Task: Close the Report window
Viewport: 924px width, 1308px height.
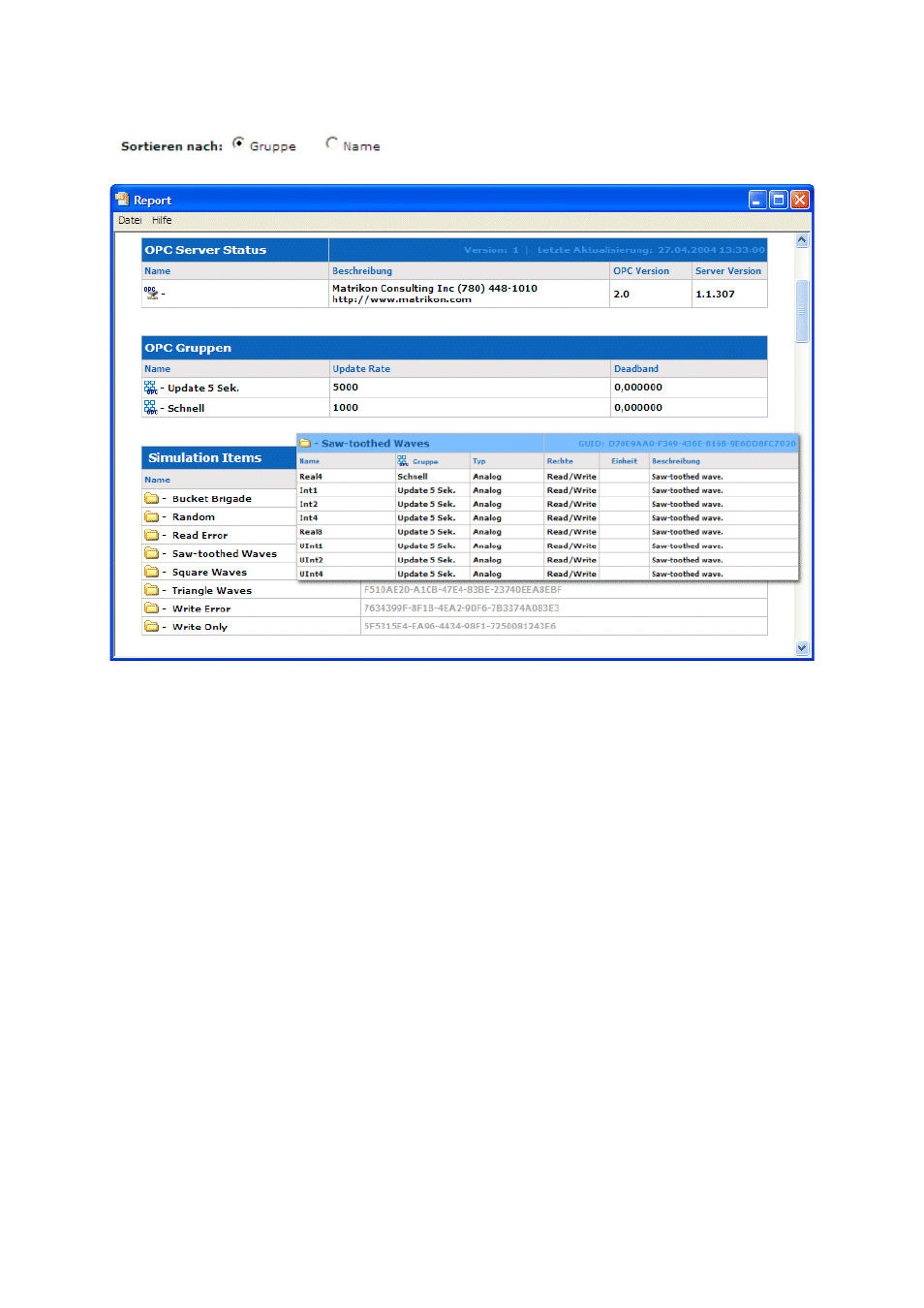Action: [x=800, y=200]
